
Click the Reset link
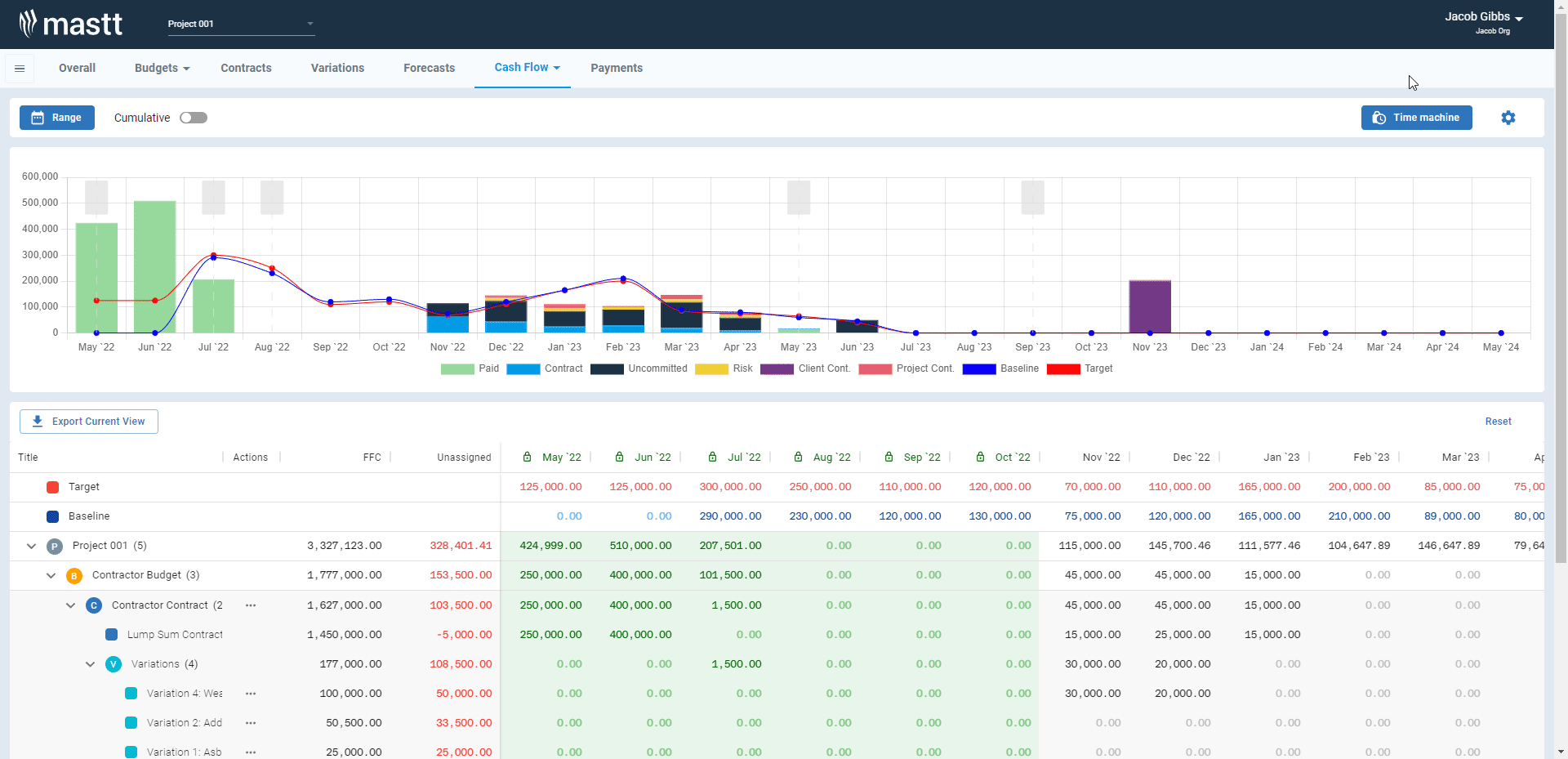pos(1498,421)
